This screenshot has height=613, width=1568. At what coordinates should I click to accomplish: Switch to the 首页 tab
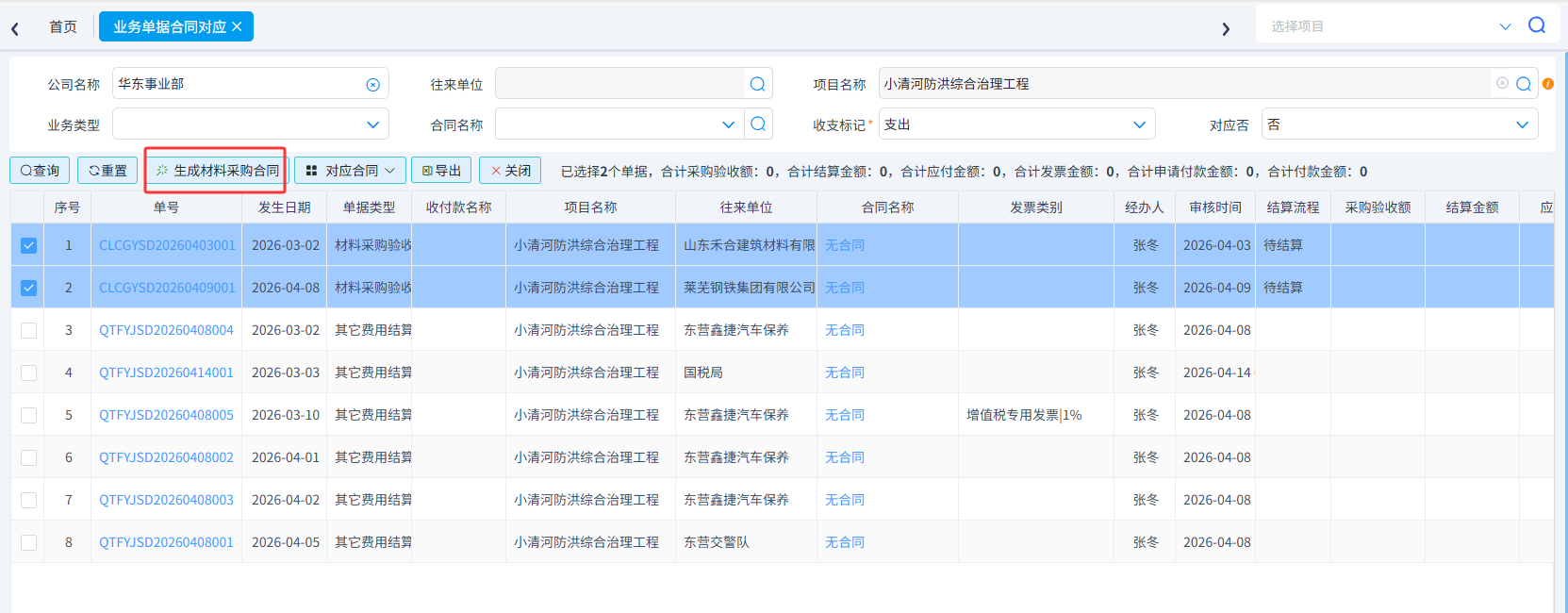coord(63,26)
